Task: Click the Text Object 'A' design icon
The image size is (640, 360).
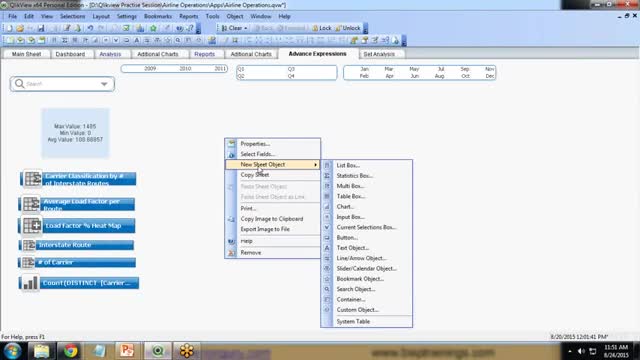Action: [136, 40]
